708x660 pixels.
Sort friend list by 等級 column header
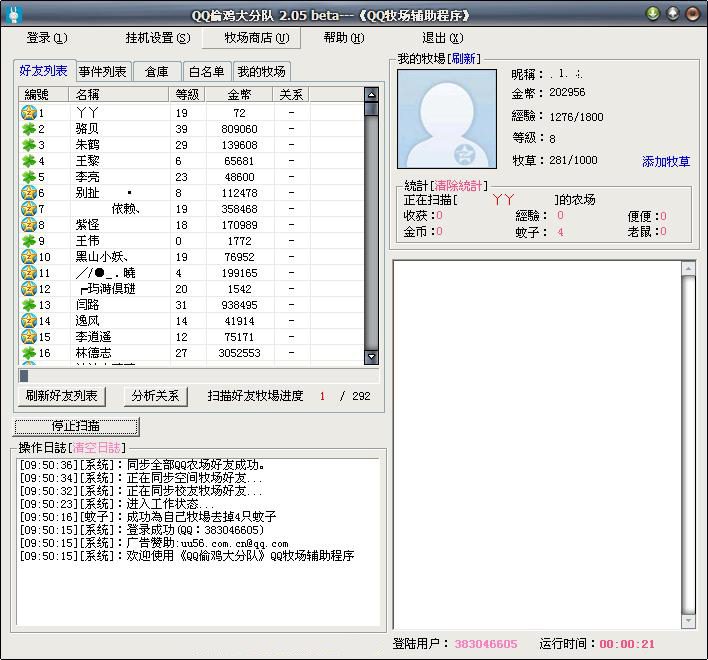coord(187,95)
